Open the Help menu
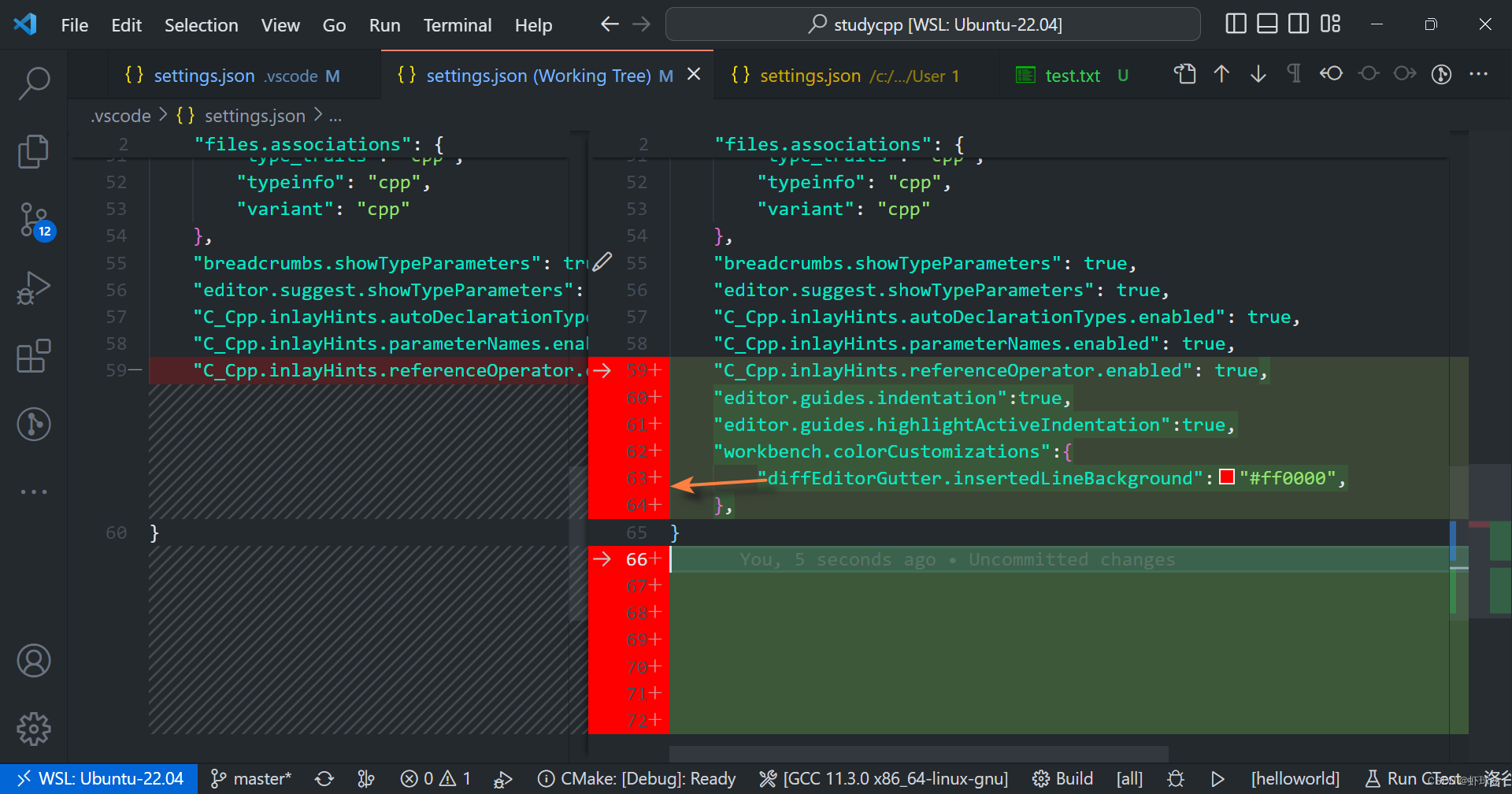Image resolution: width=1512 pixels, height=794 pixels. pyautogui.click(x=533, y=25)
